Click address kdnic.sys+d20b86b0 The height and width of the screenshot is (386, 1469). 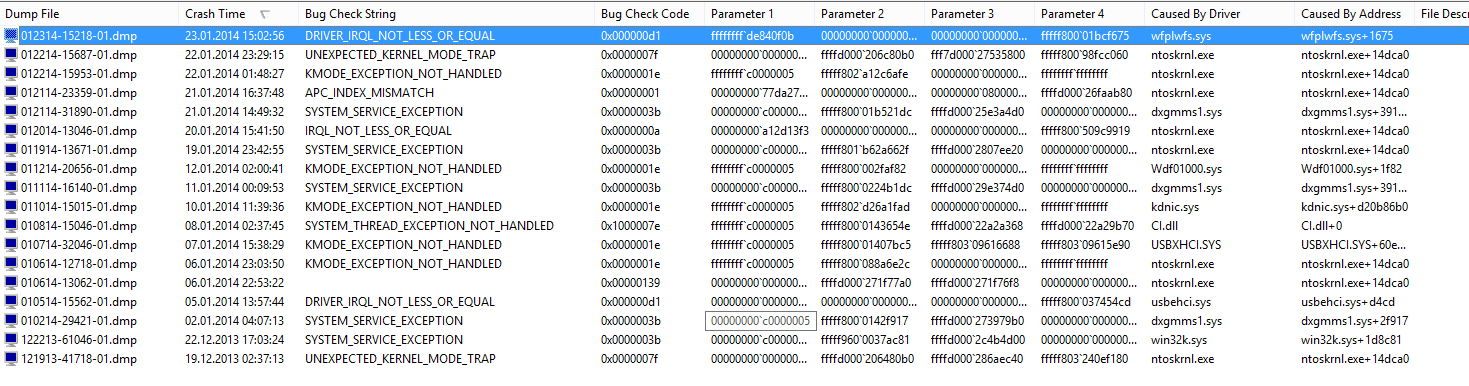pyautogui.click(x=1354, y=206)
